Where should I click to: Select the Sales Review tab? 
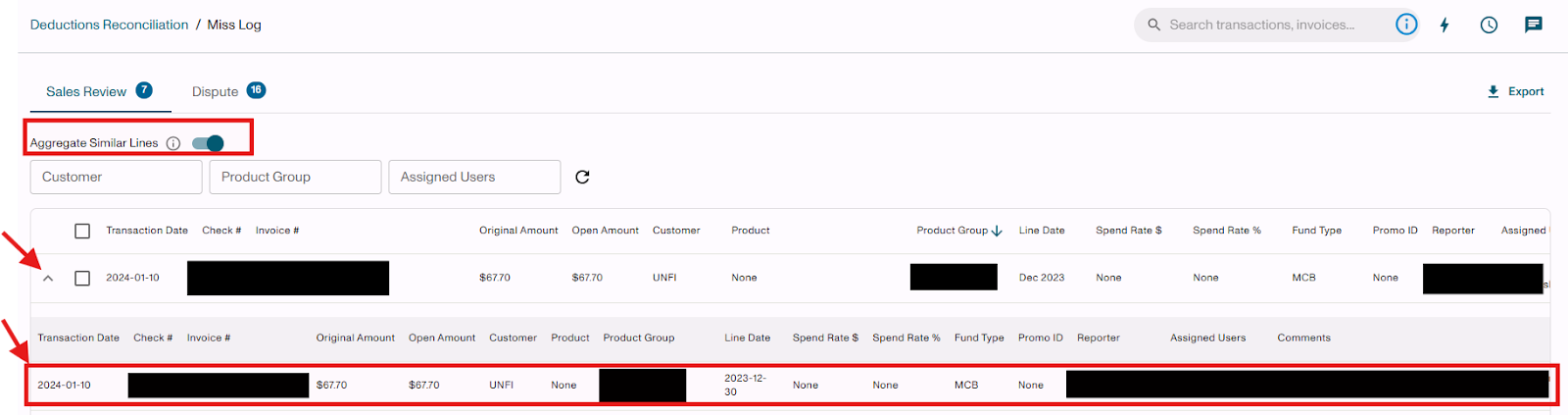(x=86, y=91)
